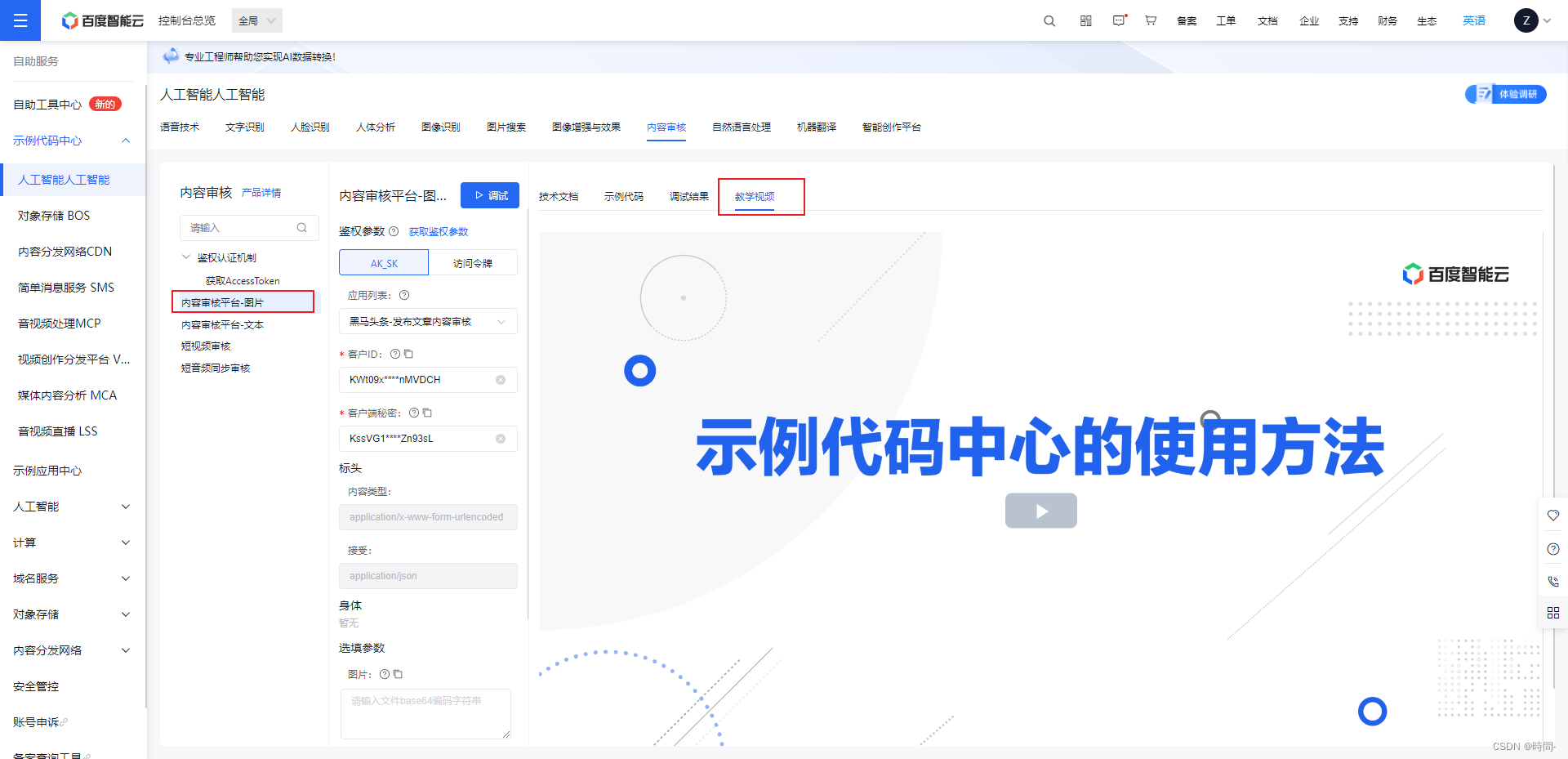Copy the 客户端秘密 value with copy icon
Viewport: 1568px width, 759px height.
point(427,413)
